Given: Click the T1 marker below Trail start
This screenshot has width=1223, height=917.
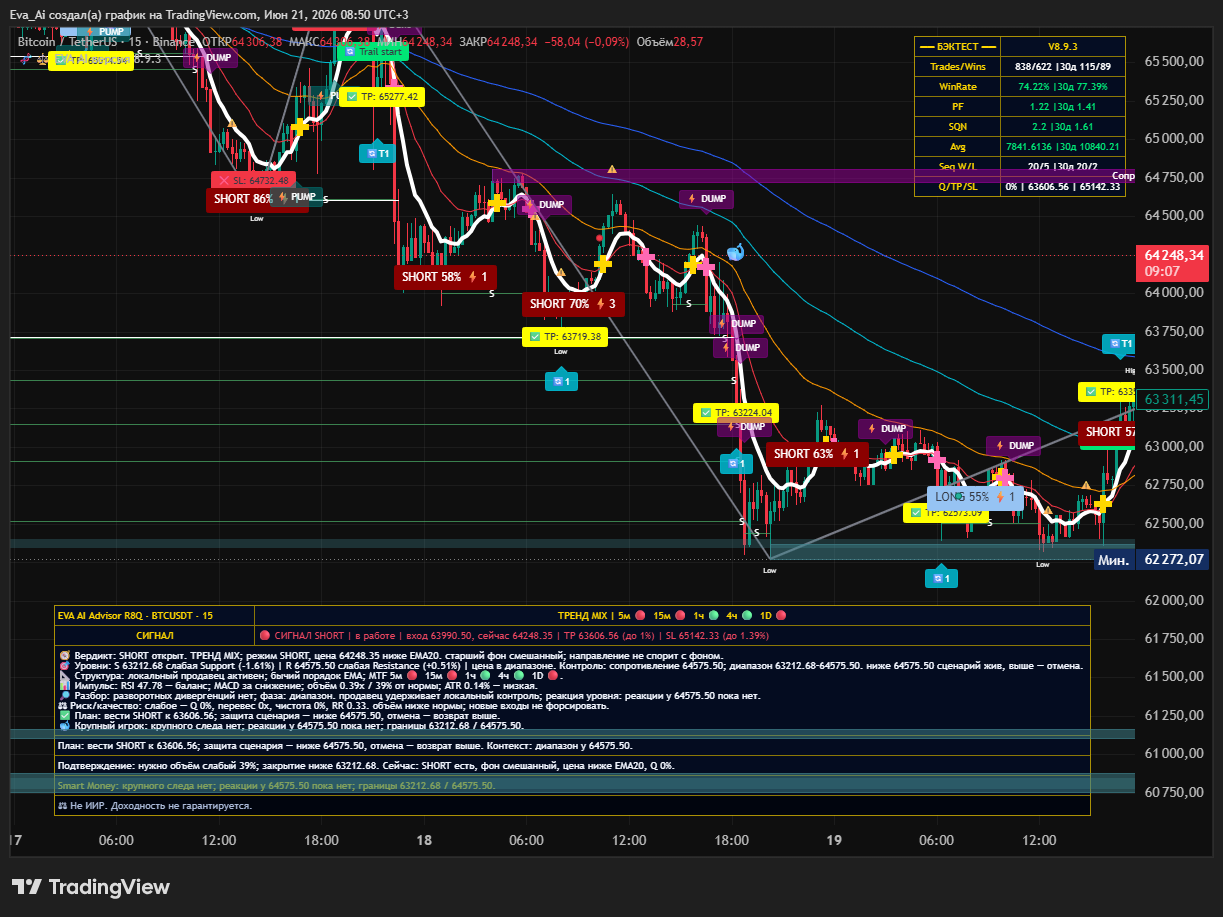Looking at the screenshot, I should 377,153.
